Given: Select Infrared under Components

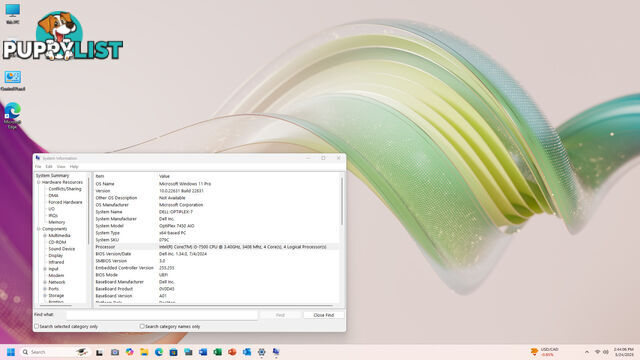Looking at the screenshot, I should [56, 262].
